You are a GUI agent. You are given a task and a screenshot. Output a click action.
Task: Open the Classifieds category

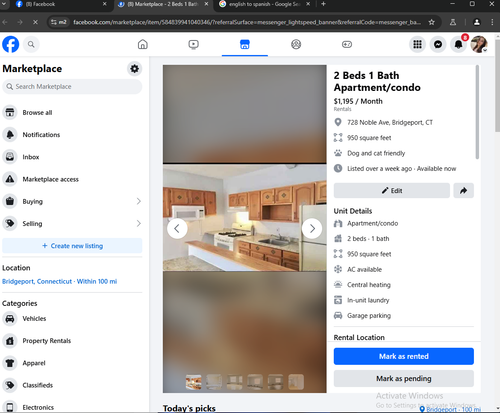point(72,385)
